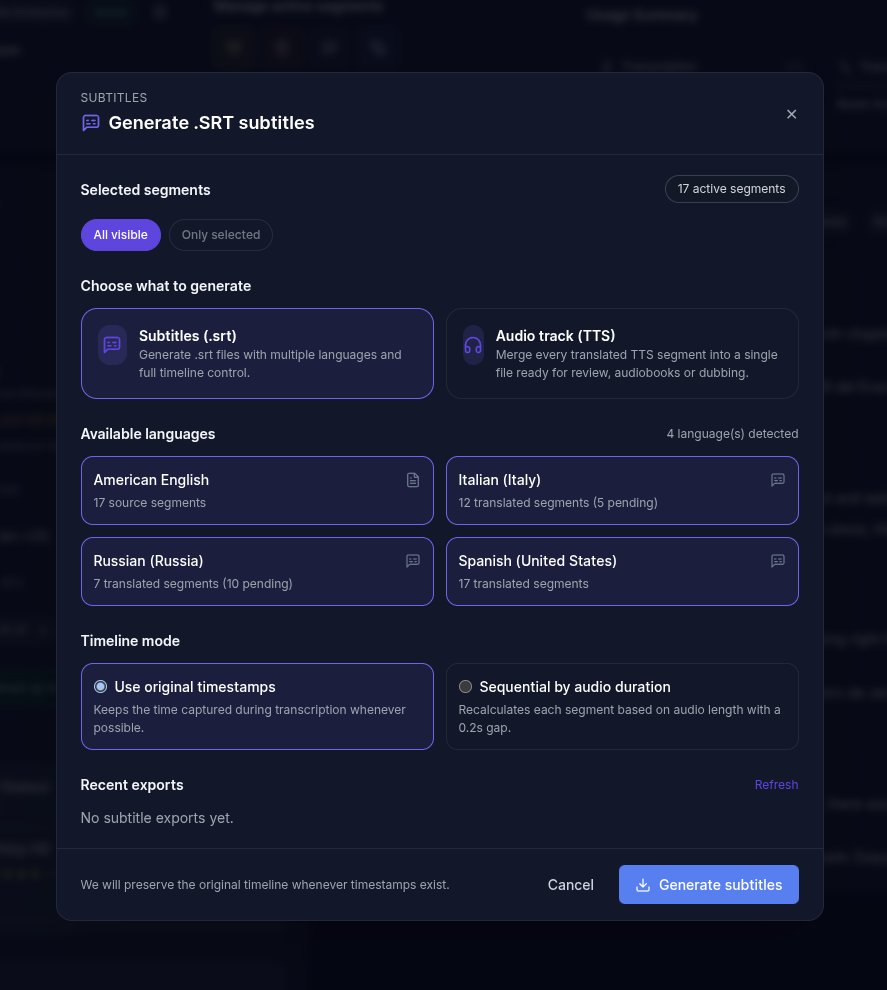Switch to All visible segments
This screenshot has width=887, height=990.
coord(120,235)
